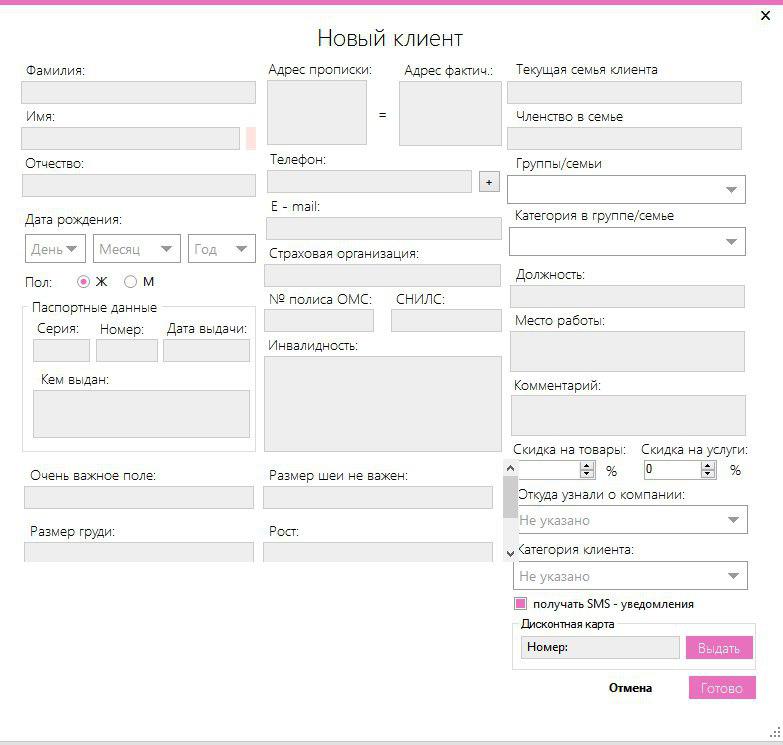Decrease Скидка на услуги value
The width and height of the screenshot is (783, 745).
pyautogui.click(x=708, y=474)
